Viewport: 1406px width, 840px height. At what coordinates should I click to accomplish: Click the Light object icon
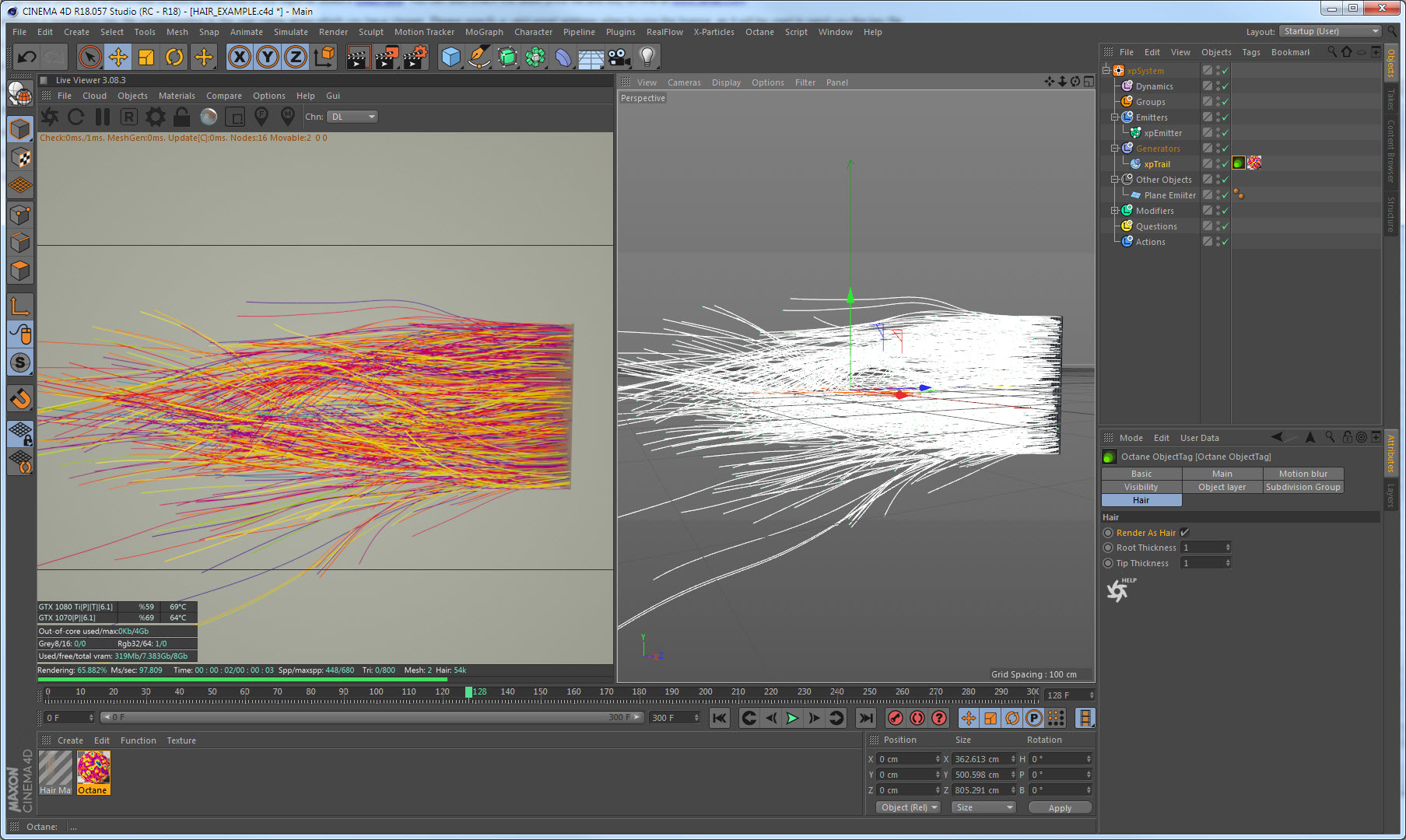(647, 57)
